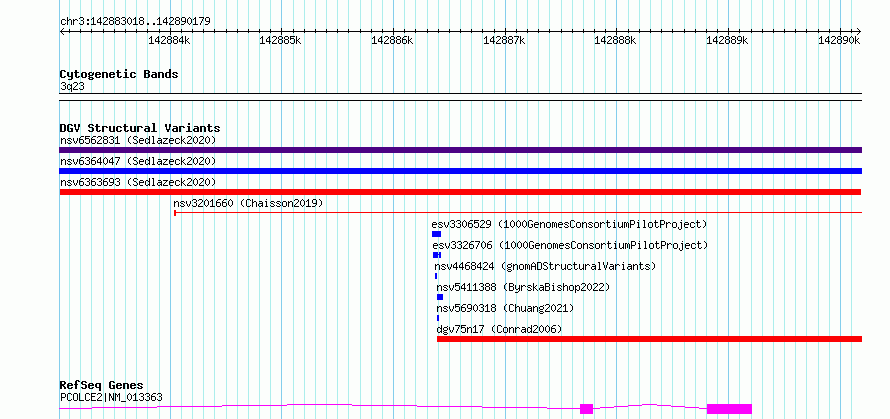Select the nsv3201660 thin red variant line
This screenshot has width=890, height=419.
pos(518,213)
